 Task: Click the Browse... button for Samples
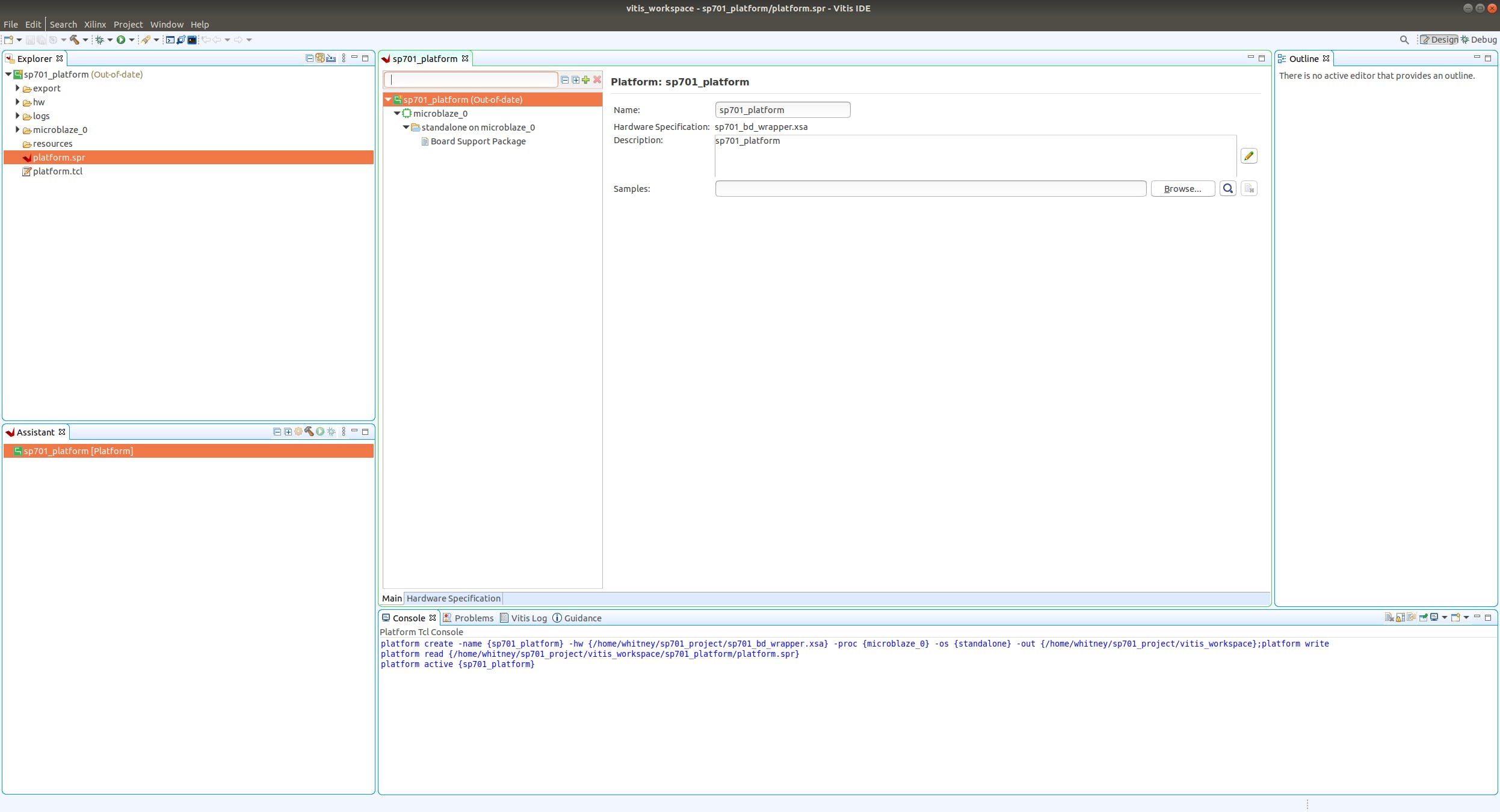tap(1183, 189)
